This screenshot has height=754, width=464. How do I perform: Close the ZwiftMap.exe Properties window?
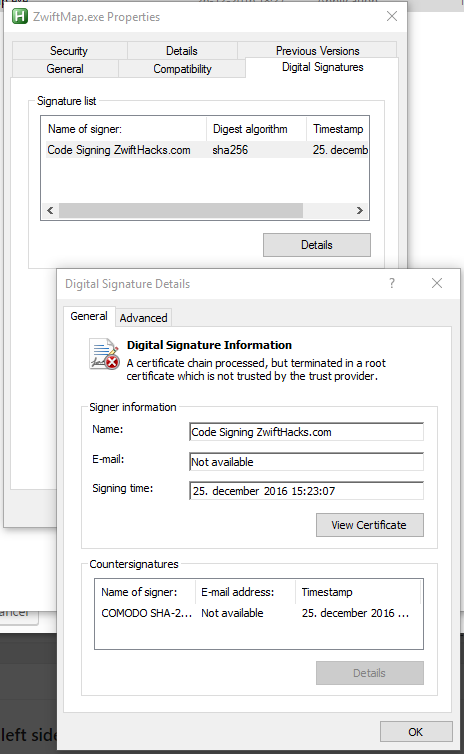(392, 16)
